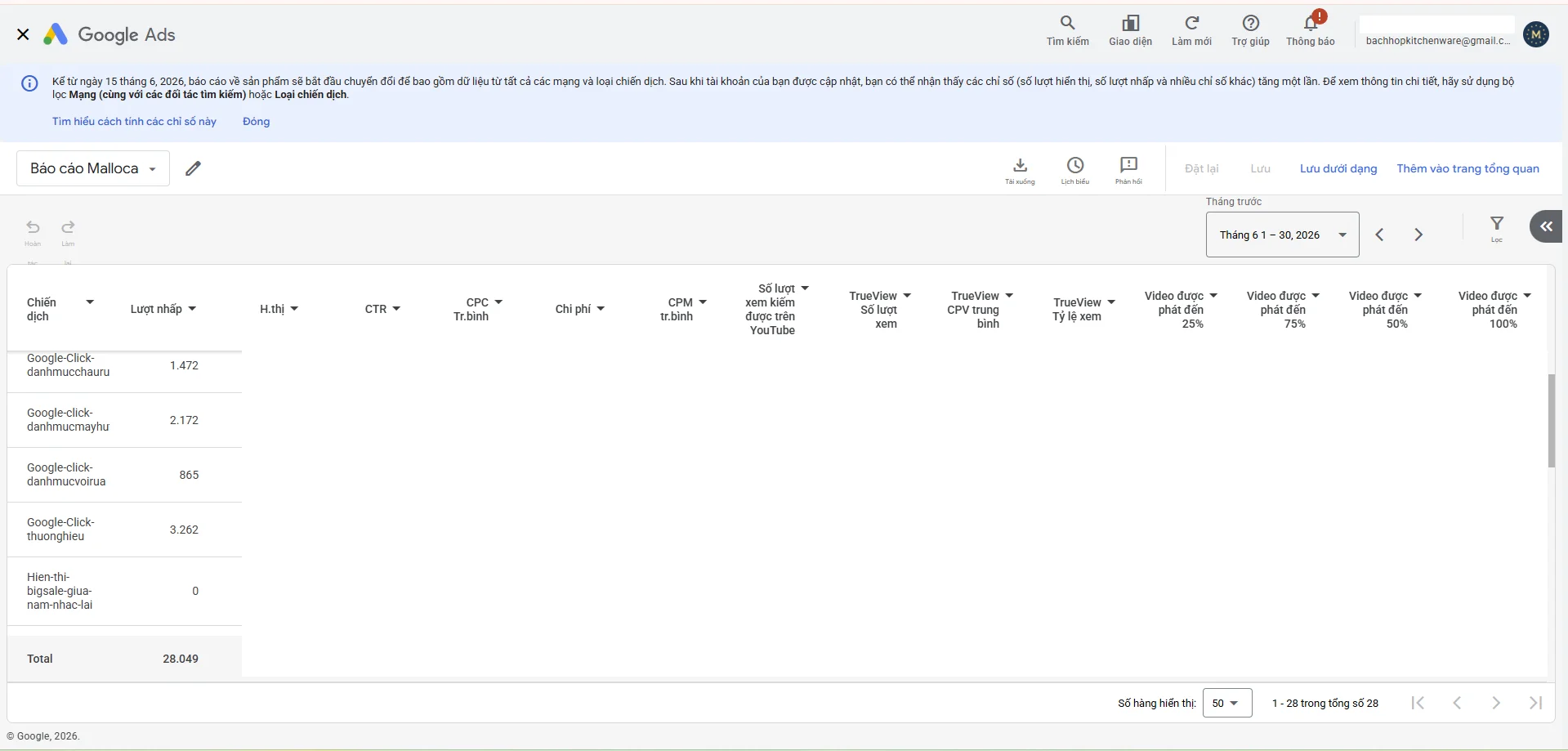
Task: Expand side panel with double-chevron button
Action: [x=1546, y=226]
